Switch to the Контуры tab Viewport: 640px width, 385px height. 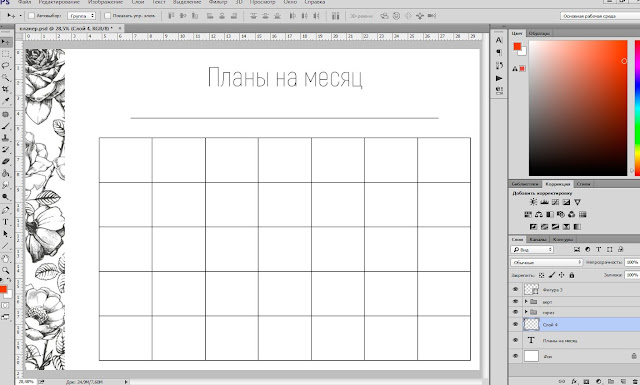[562, 239]
